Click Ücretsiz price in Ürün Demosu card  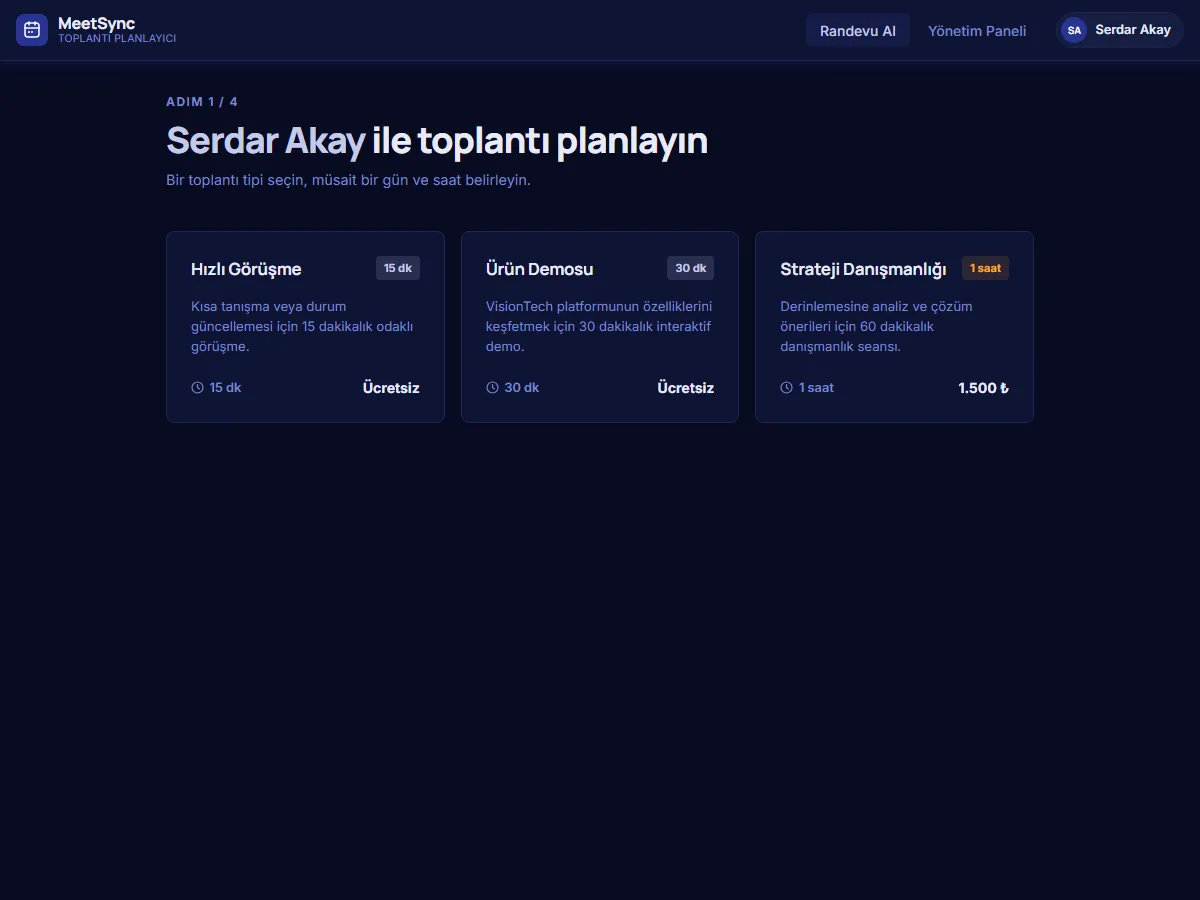pyautogui.click(x=685, y=388)
